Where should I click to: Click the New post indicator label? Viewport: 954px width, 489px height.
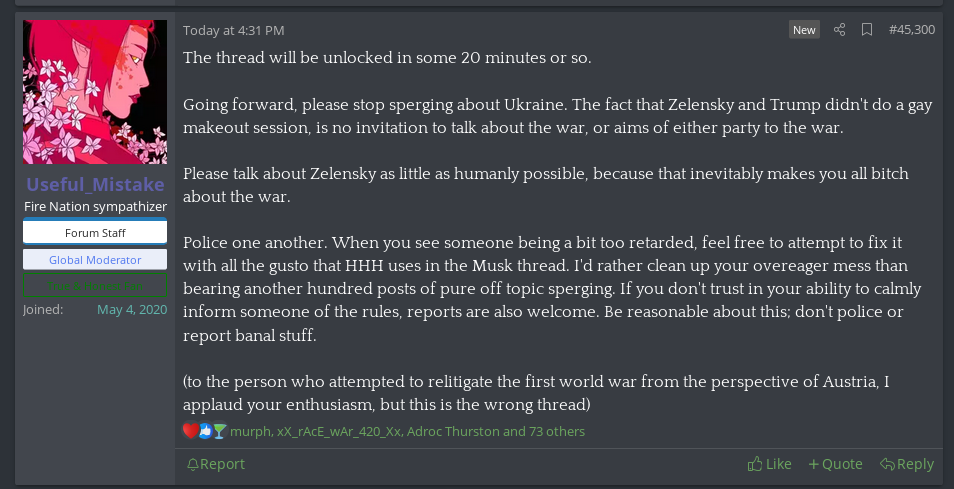click(x=804, y=30)
